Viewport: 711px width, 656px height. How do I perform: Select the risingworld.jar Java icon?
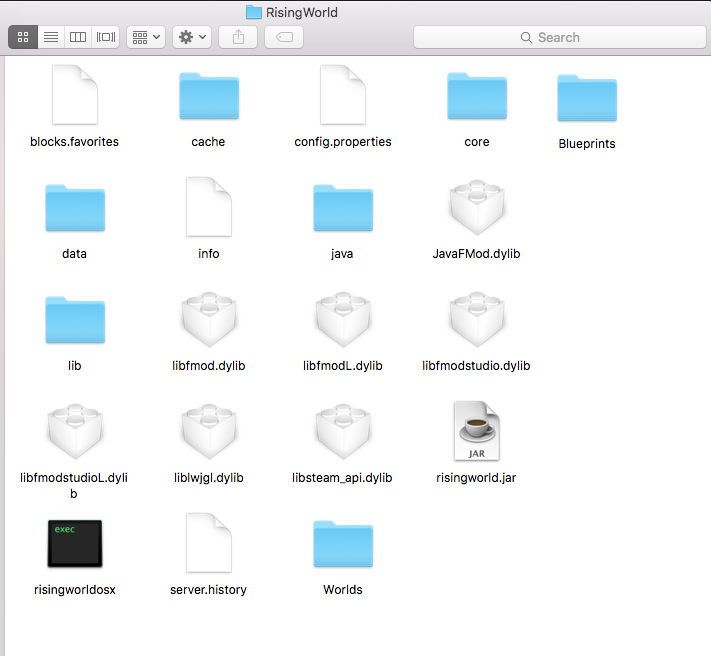[x=477, y=431]
